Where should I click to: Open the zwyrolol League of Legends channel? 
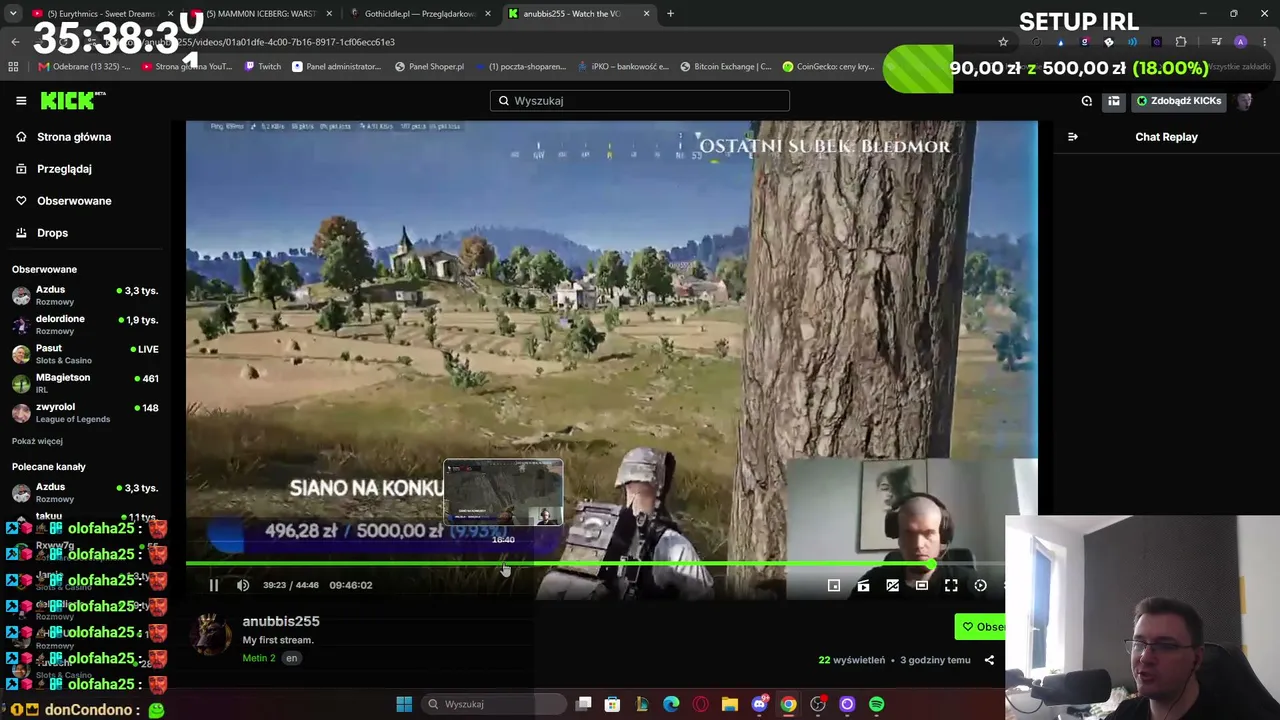pyautogui.click(x=85, y=412)
